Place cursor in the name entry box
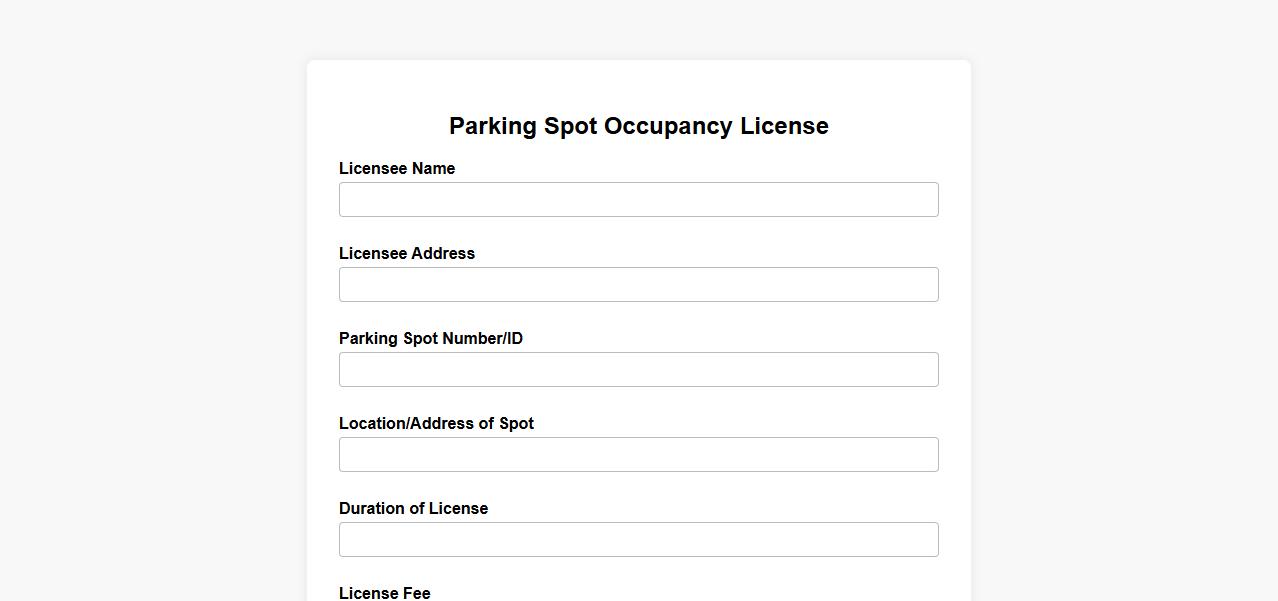 638,199
